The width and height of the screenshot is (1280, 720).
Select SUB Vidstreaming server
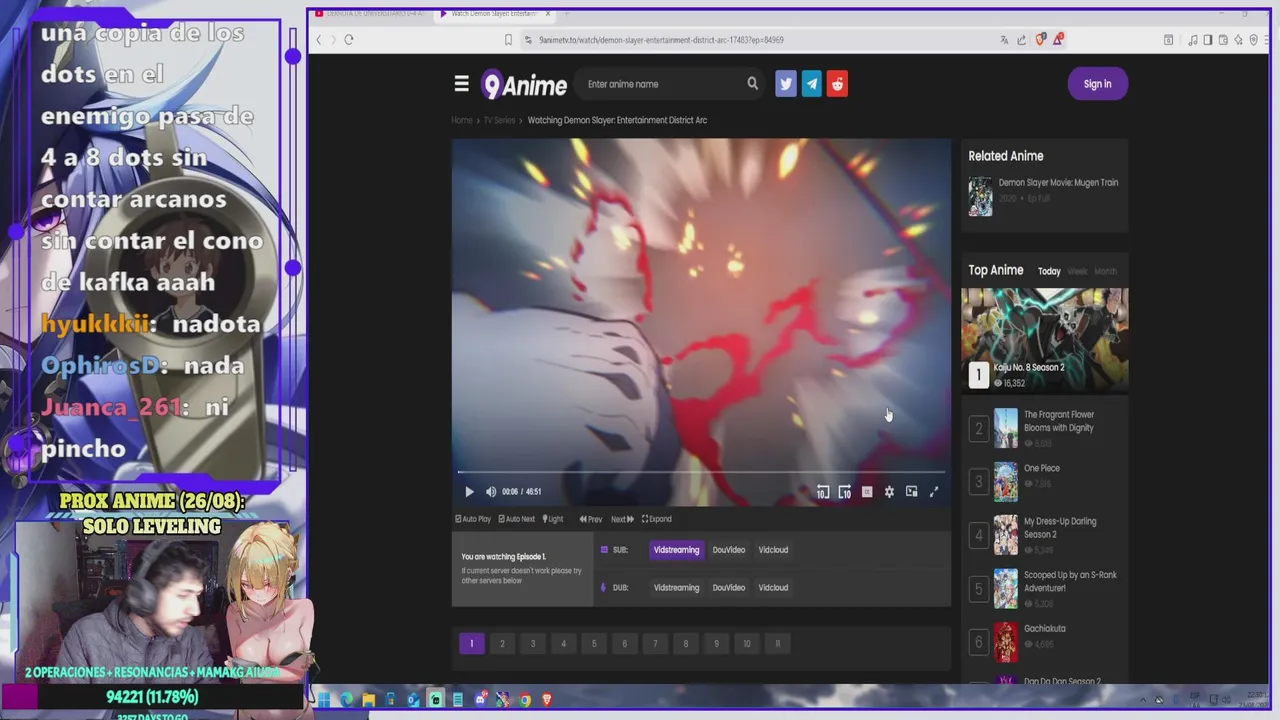(676, 550)
